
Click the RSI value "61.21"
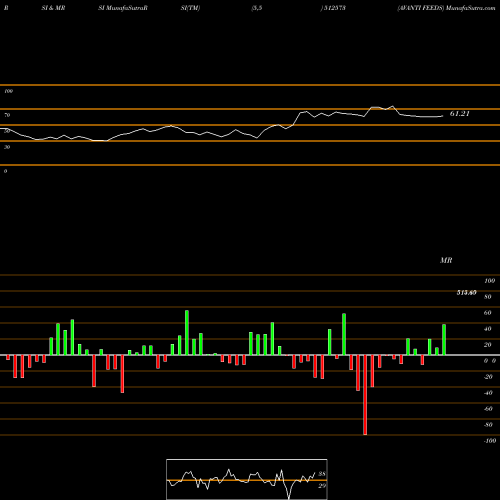(460, 114)
